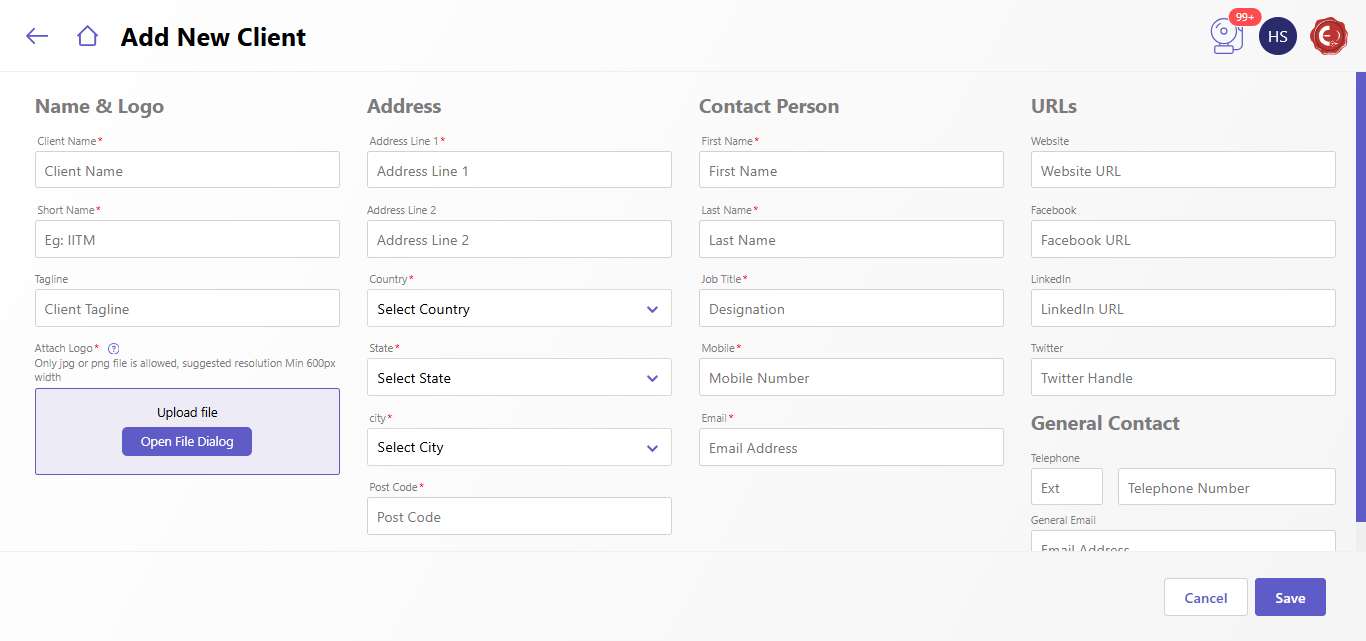Go to home via house icon
The width and height of the screenshot is (1366, 641).
(x=87, y=37)
